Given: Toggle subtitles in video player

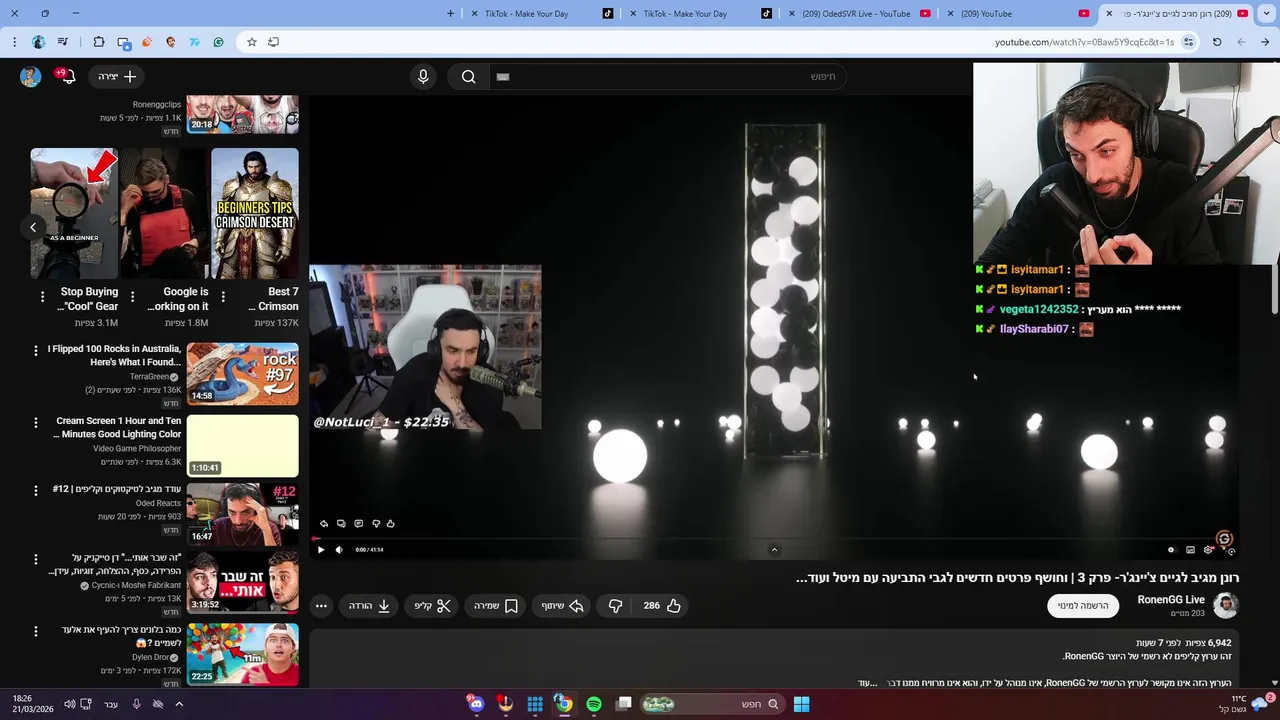Looking at the screenshot, I should coord(1190,549).
